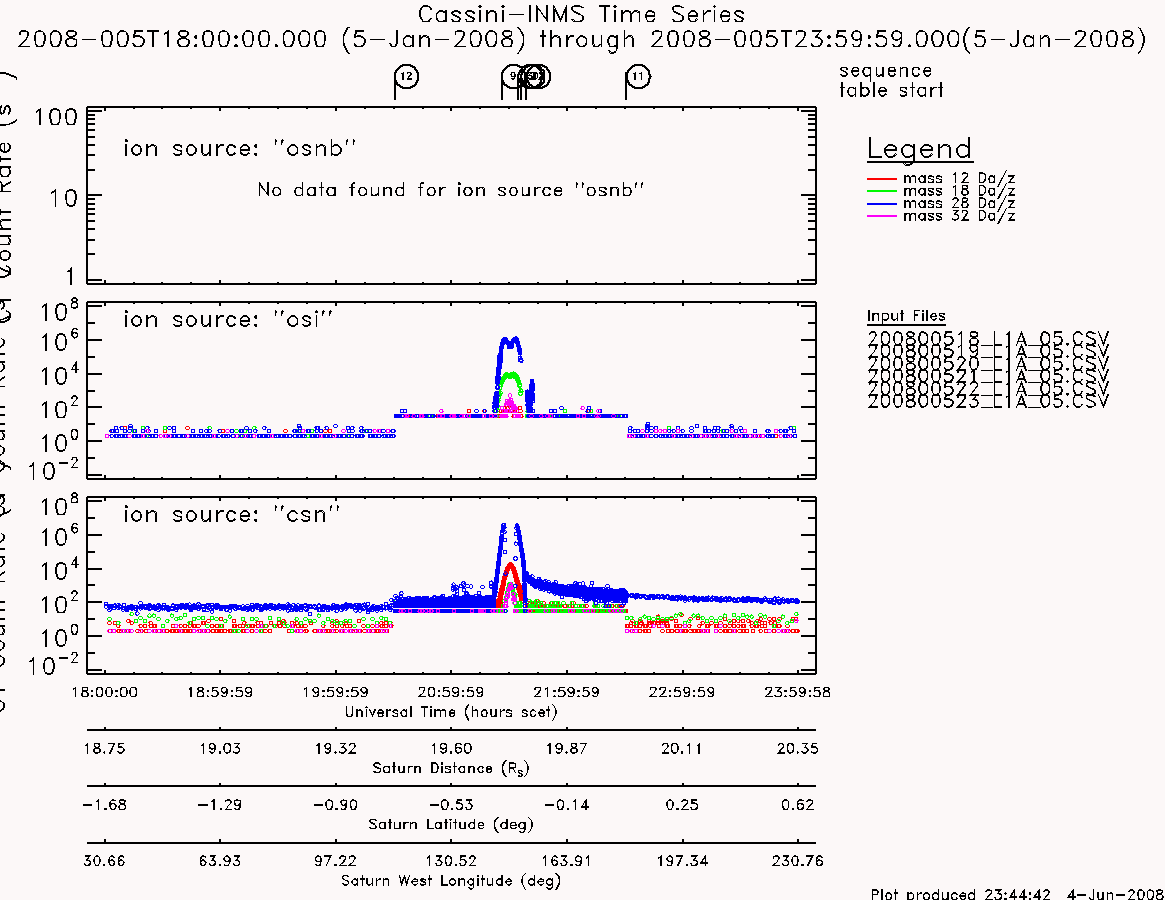Click the Input Files heading
The height and width of the screenshot is (900, 1165).
coord(906,316)
